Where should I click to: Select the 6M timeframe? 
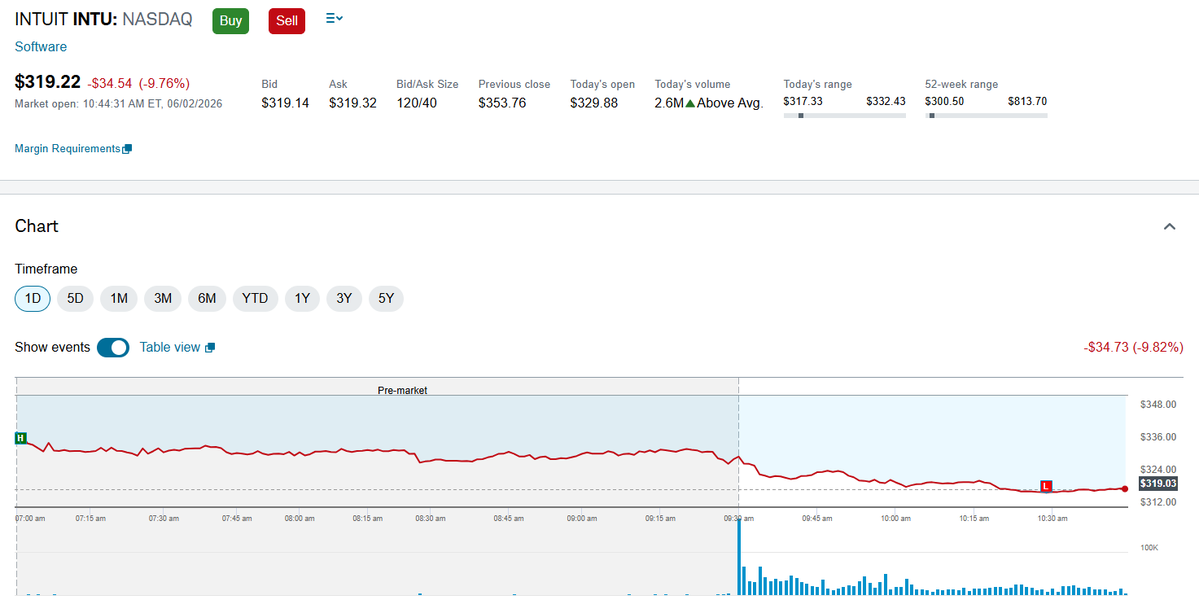pyautogui.click(x=207, y=299)
